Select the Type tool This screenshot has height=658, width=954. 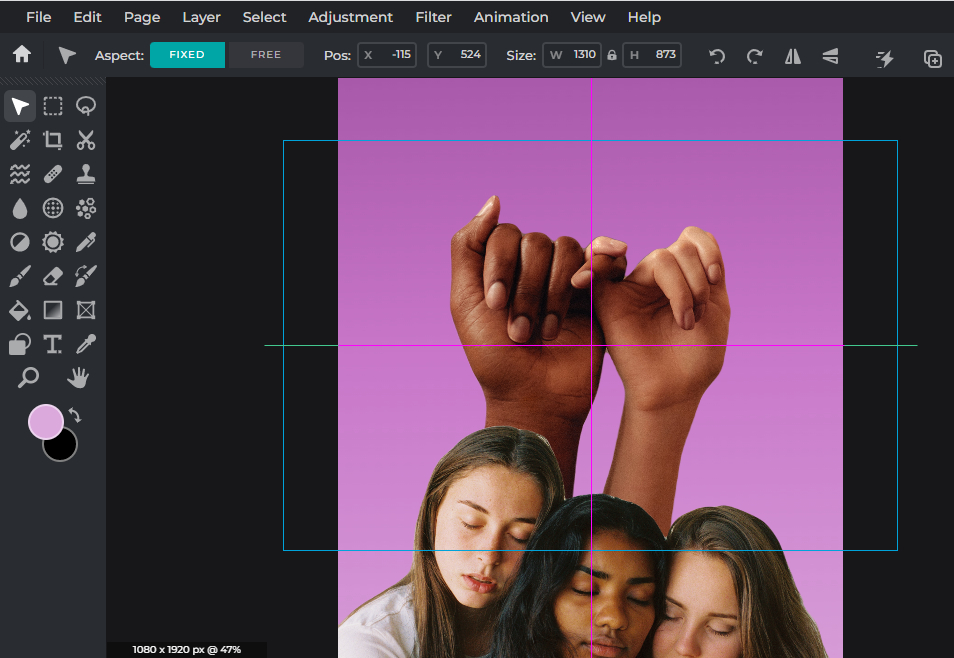[52, 344]
